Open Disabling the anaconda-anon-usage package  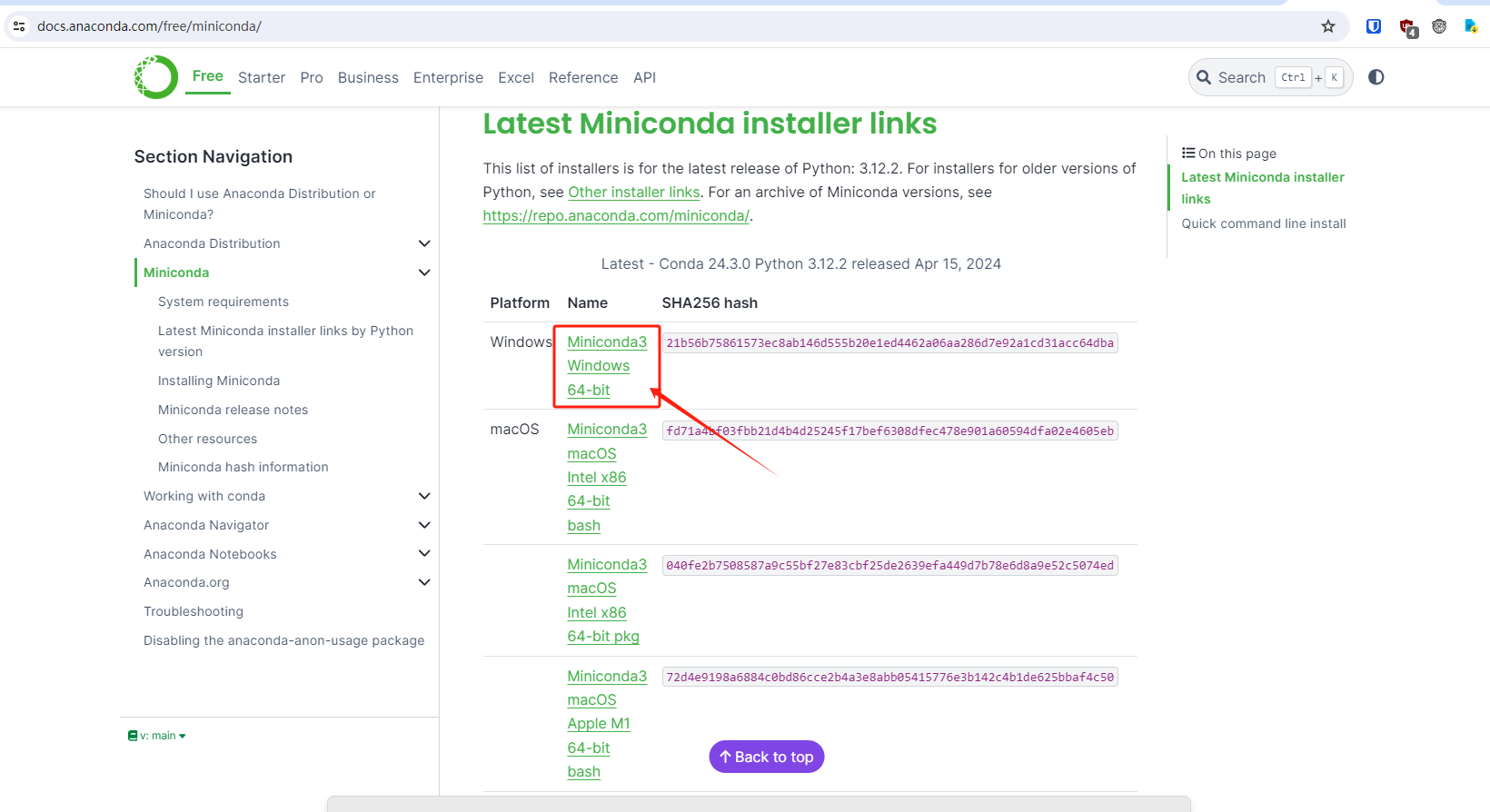(283, 640)
